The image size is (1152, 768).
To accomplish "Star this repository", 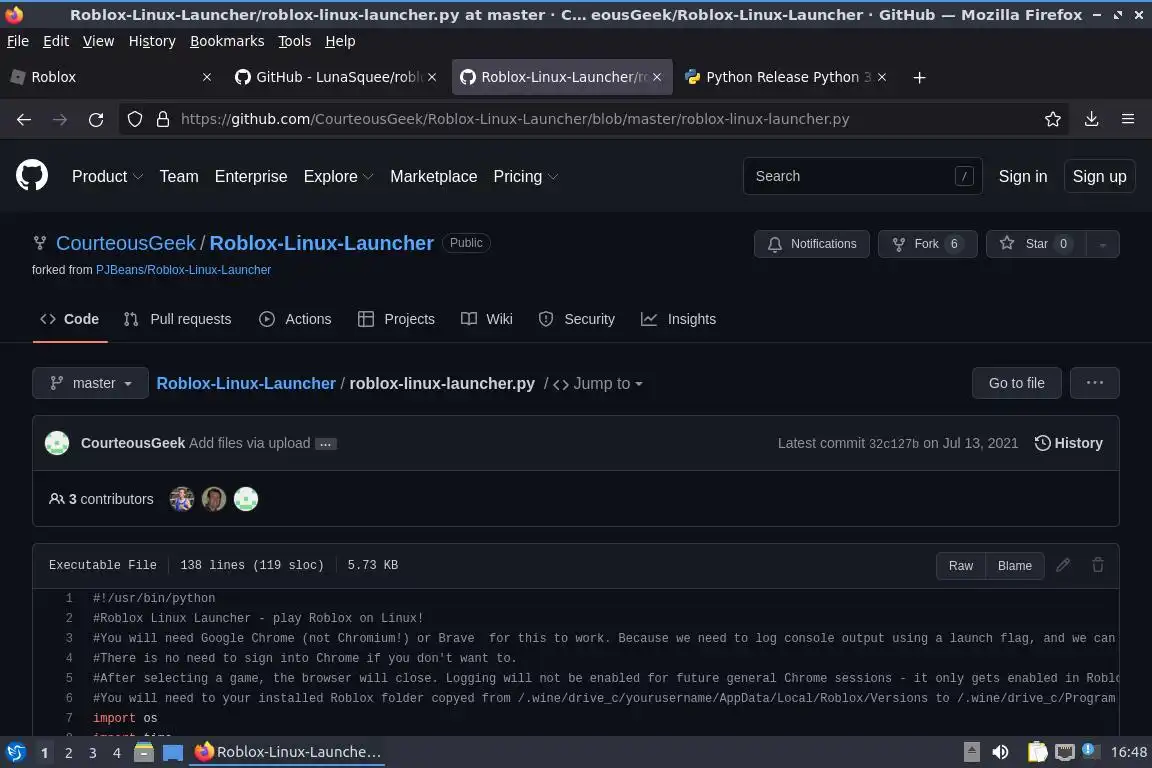I will [x=1036, y=244].
